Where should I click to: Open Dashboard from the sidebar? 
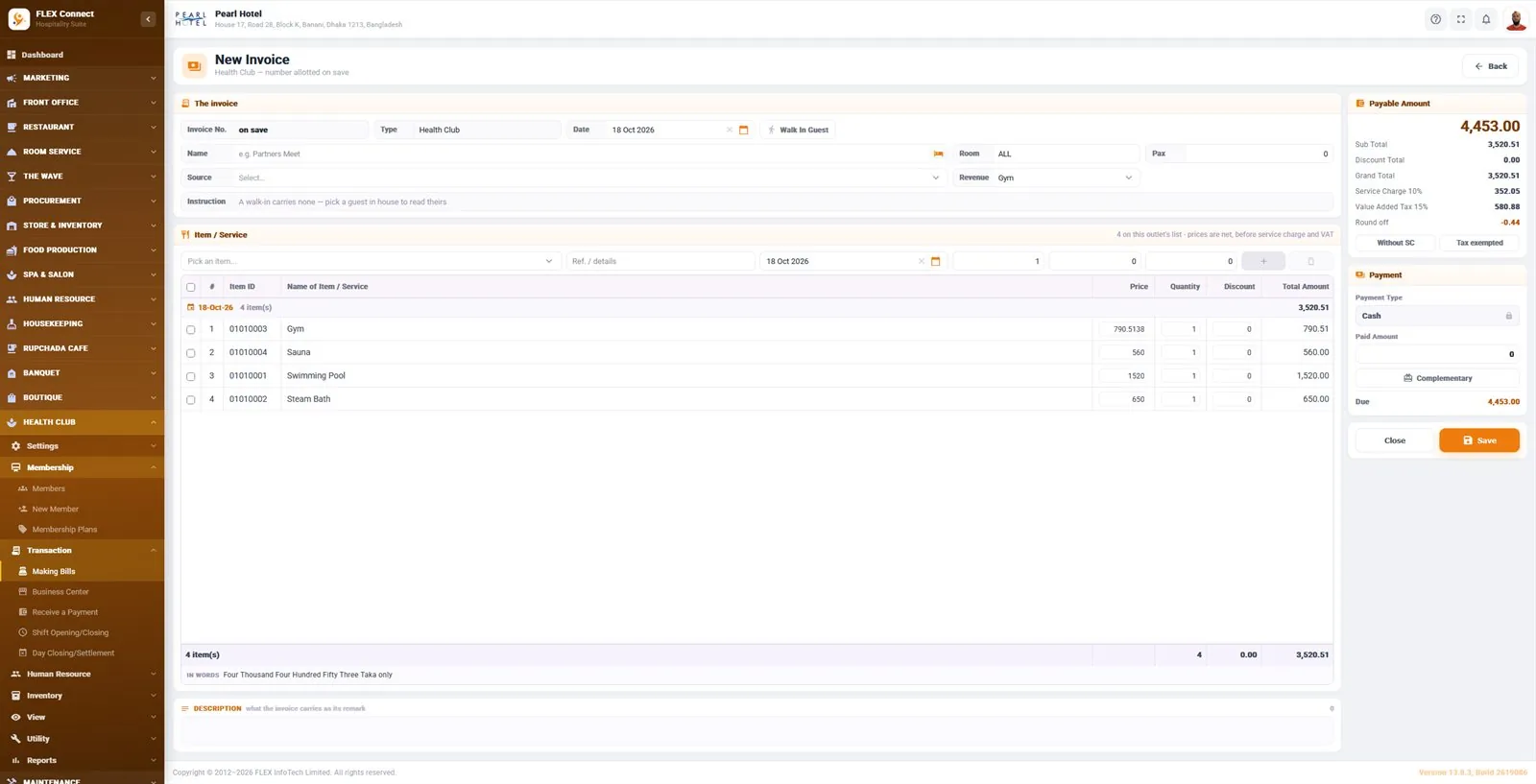tap(82, 55)
